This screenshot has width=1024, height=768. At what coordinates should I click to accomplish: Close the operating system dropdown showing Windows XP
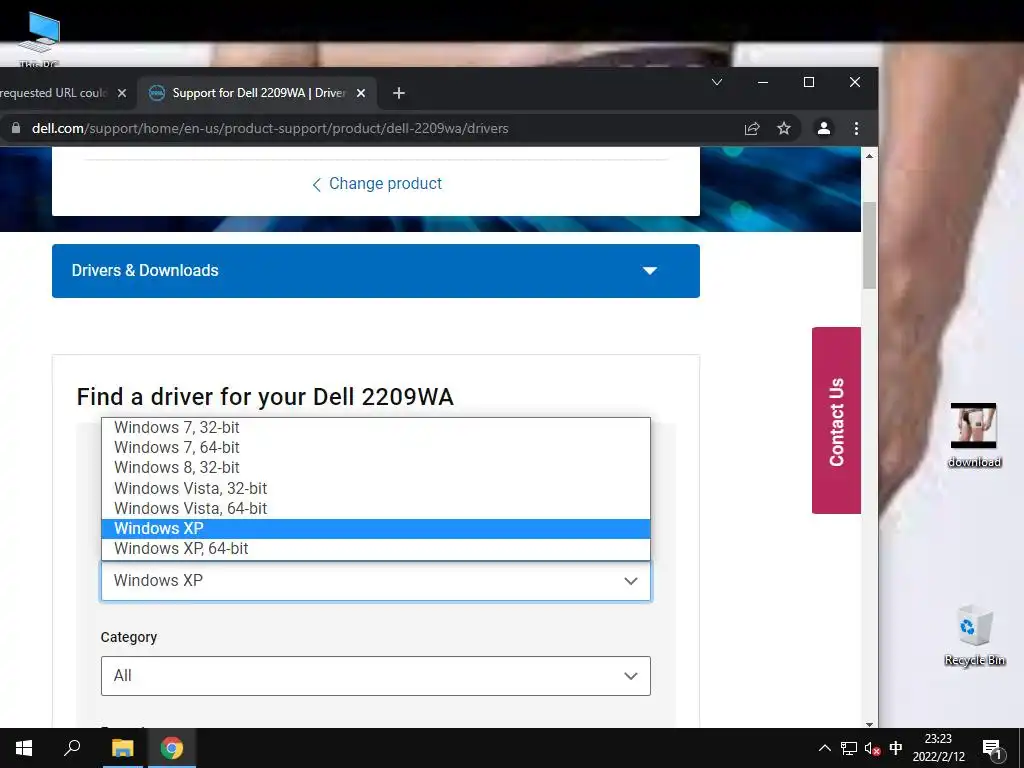coord(376,581)
